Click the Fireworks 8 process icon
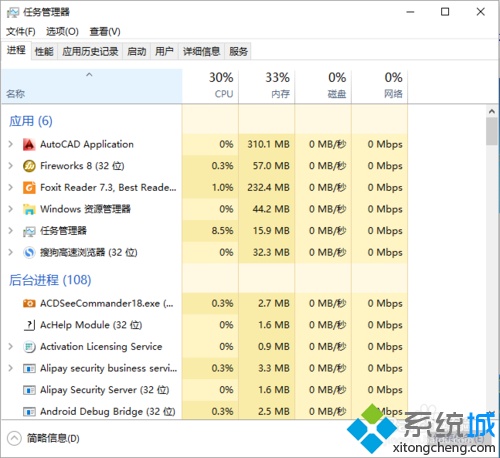 coord(29,166)
